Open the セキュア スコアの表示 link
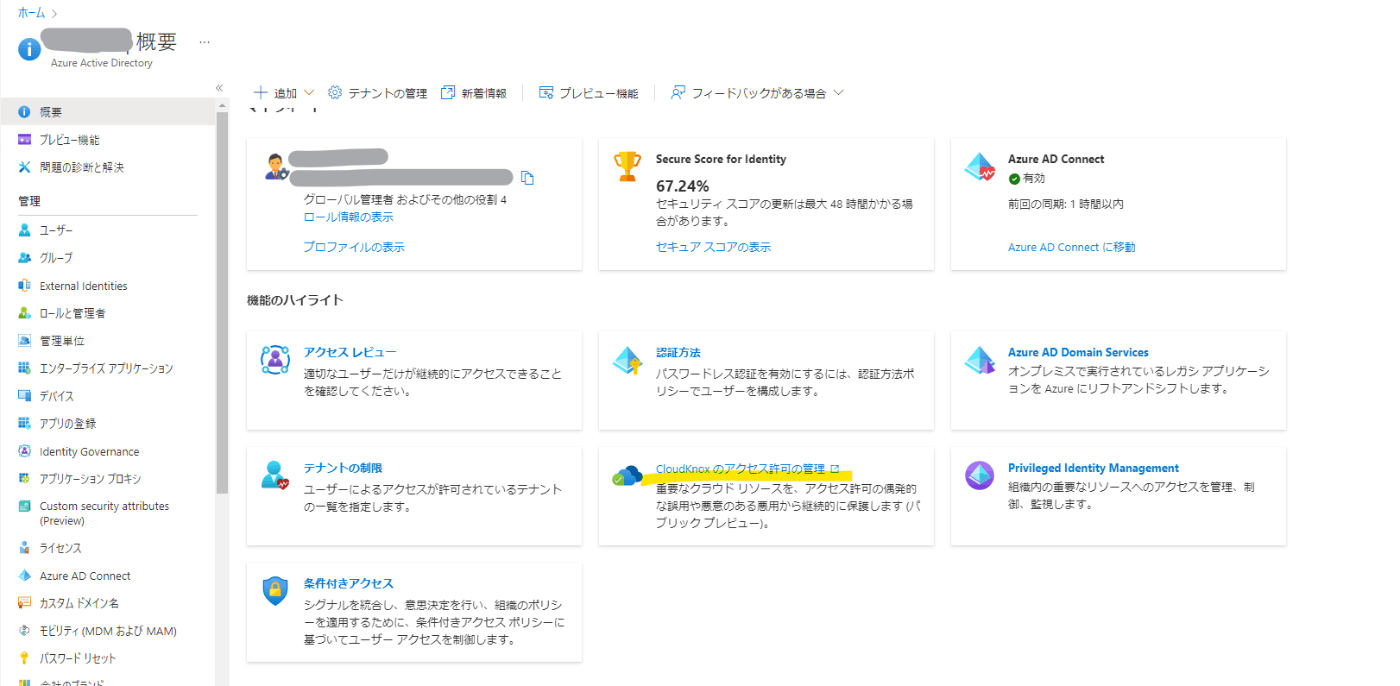1400x686 pixels. point(713,247)
